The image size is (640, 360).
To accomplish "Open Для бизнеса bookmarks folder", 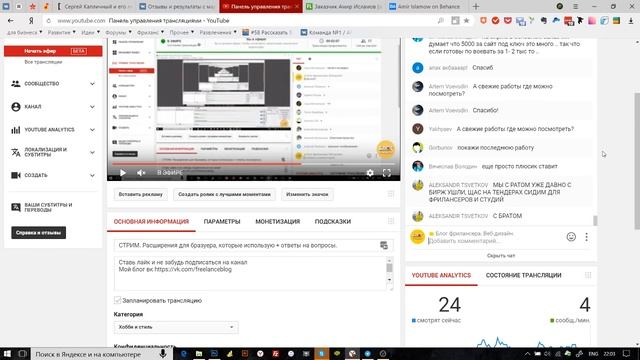I will [x=24, y=32].
